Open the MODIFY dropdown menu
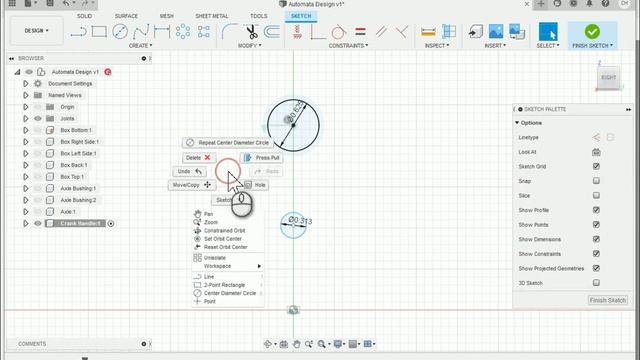This screenshot has height=360, width=640. click(x=249, y=46)
